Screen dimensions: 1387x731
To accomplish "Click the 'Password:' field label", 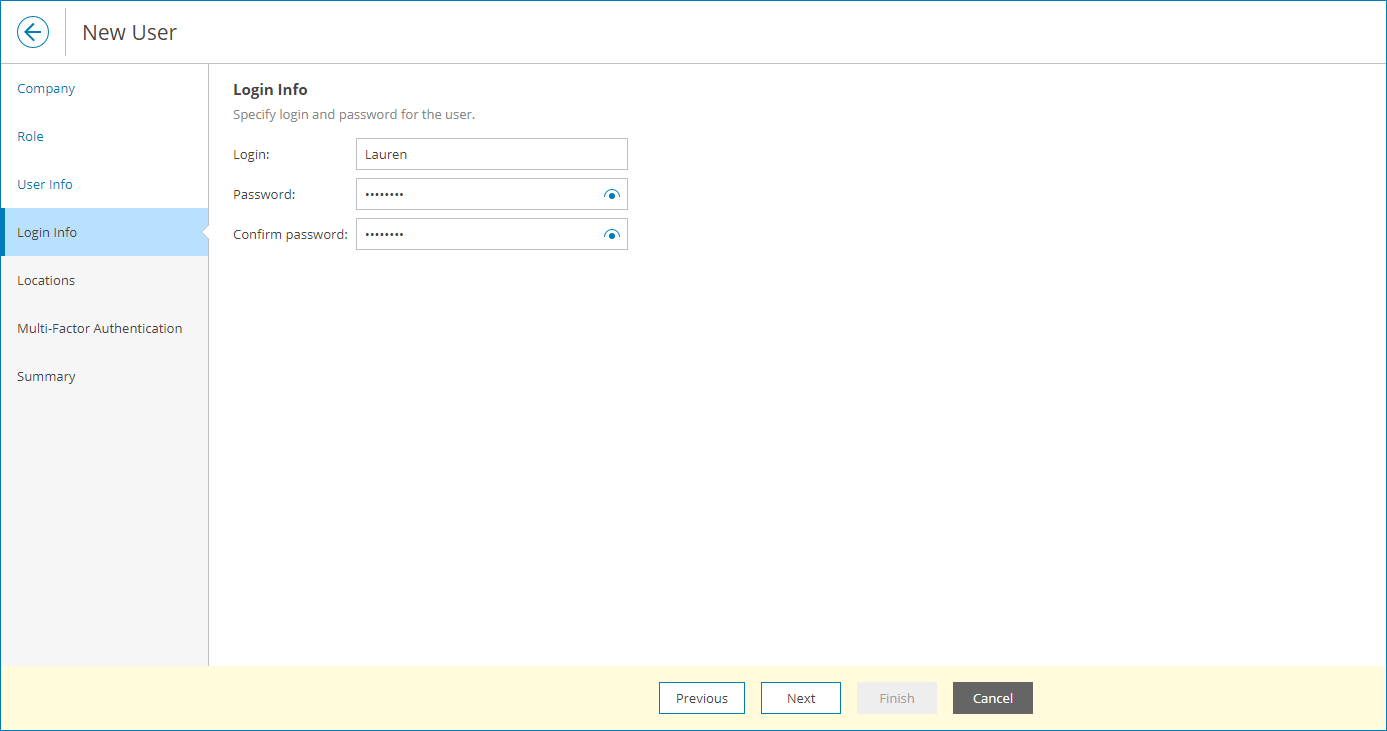I will pos(264,195).
